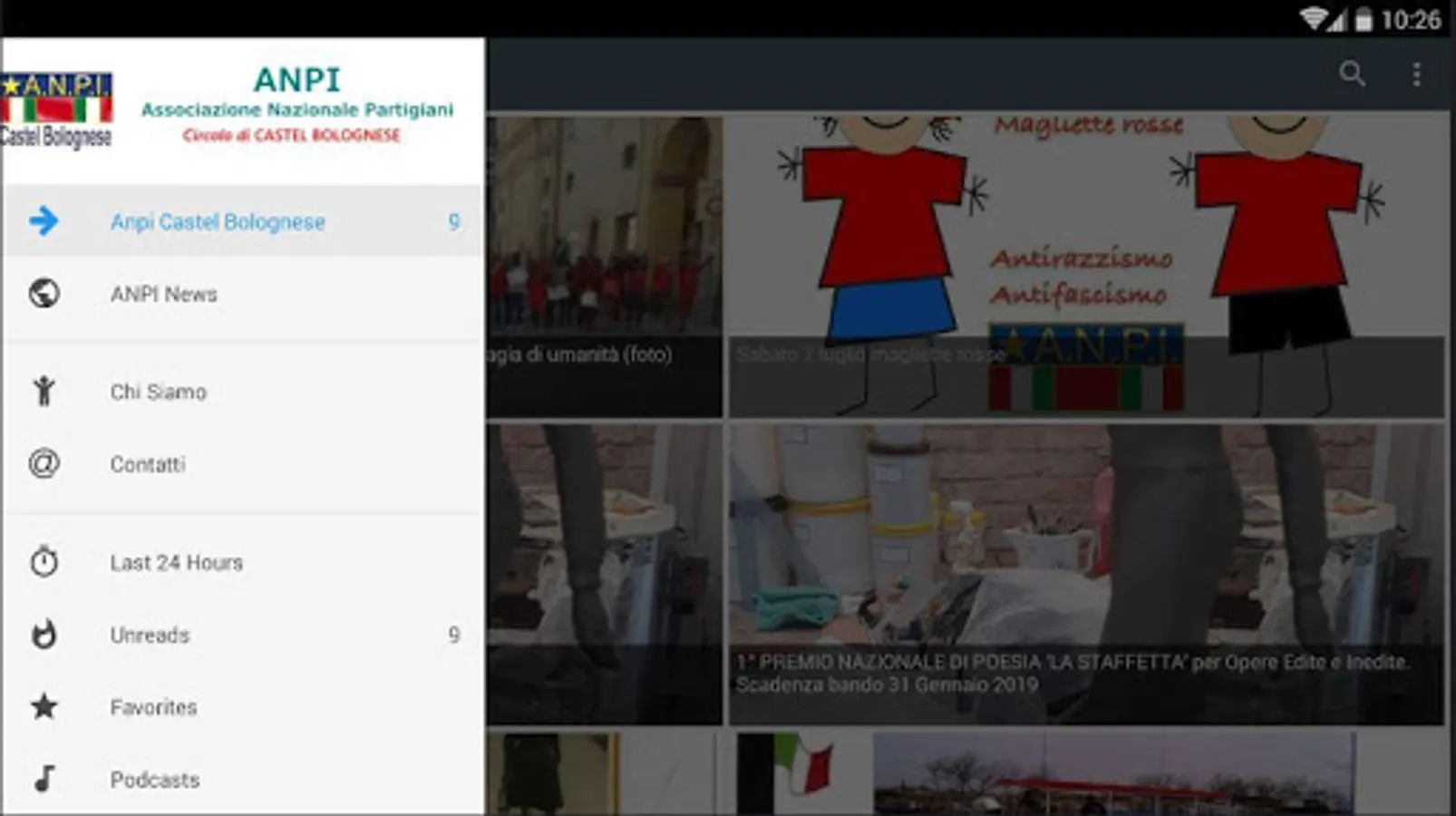Open search with the magnifier icon
The image size is (1456, 816).
coord(1352,73)
